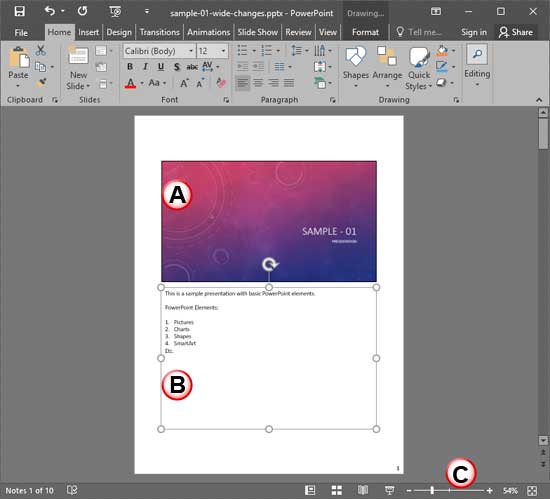
Task: Open the Arrange menu
Action: point(387,67)
